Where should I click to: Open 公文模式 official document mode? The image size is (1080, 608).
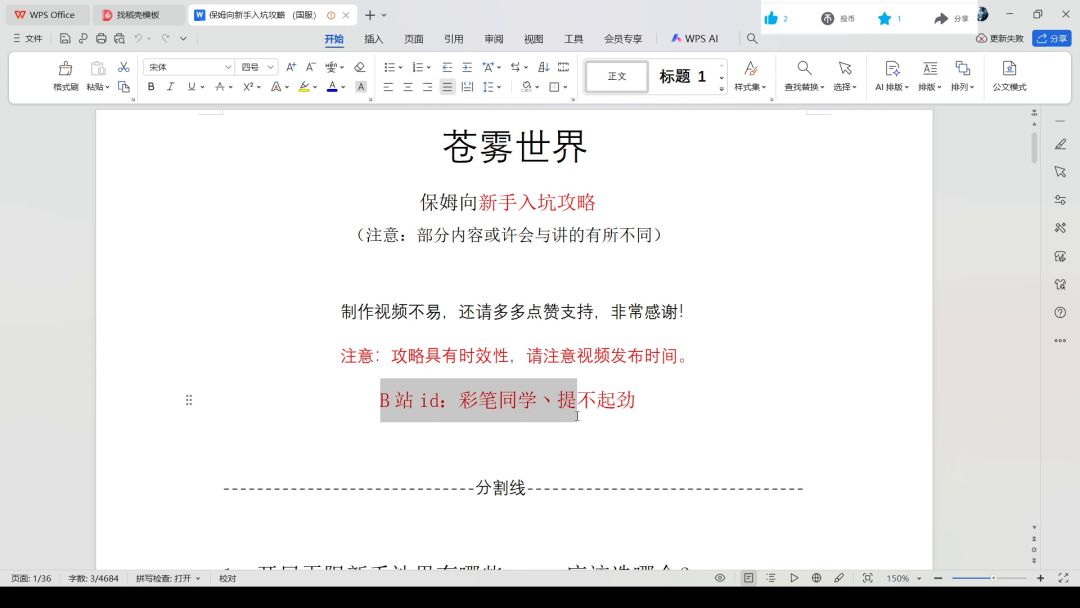point(1009,75)
